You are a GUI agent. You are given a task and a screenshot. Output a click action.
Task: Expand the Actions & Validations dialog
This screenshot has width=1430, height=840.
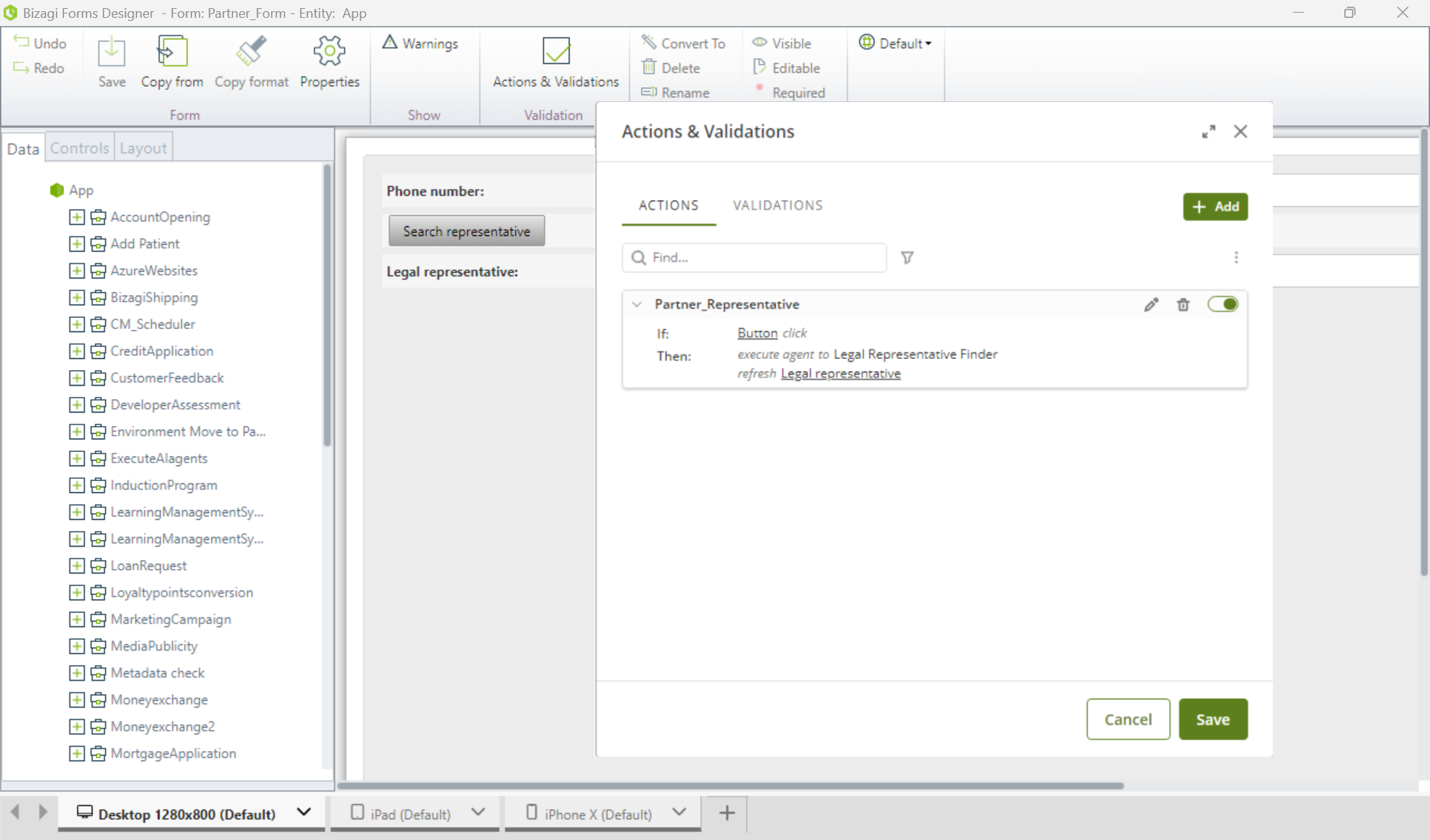click(x=1208, y=132)
